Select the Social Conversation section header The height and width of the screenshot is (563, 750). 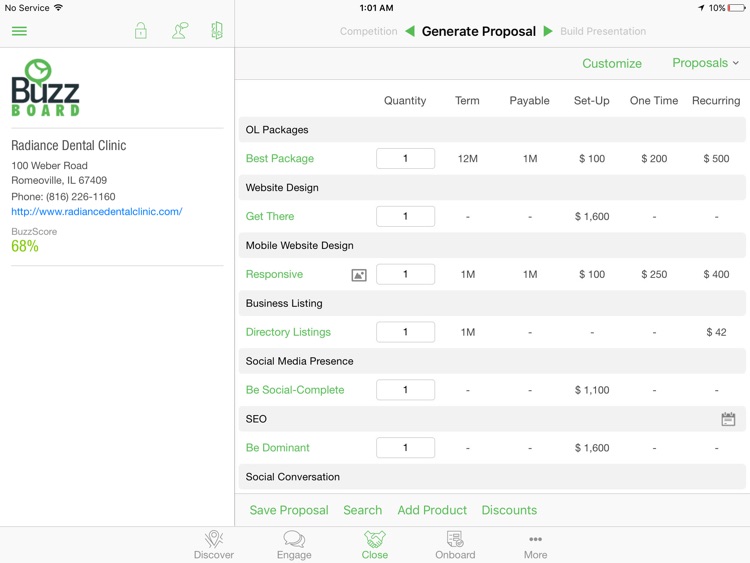[492, 477]
